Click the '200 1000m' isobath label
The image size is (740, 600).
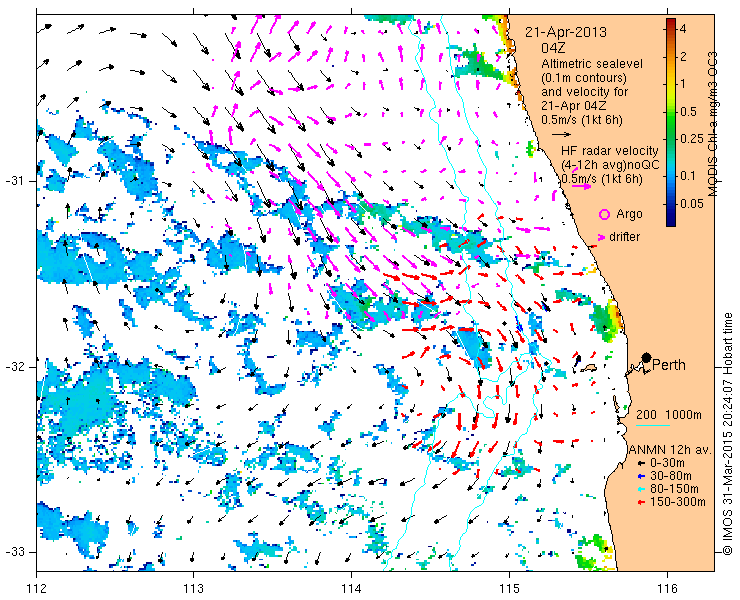click(x=669, y=415)
